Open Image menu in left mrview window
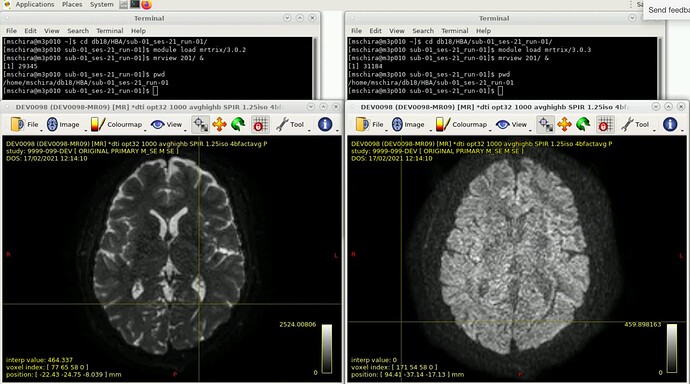Screen dimensions: 690x384 click(x=63, y=124)
